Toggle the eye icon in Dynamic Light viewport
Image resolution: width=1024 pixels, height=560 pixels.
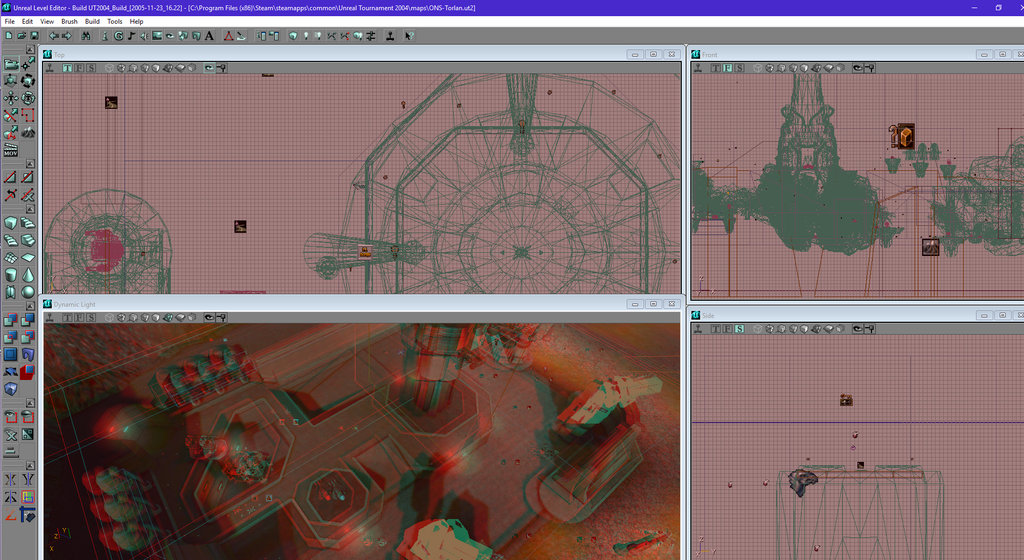[x=209, y=317]
